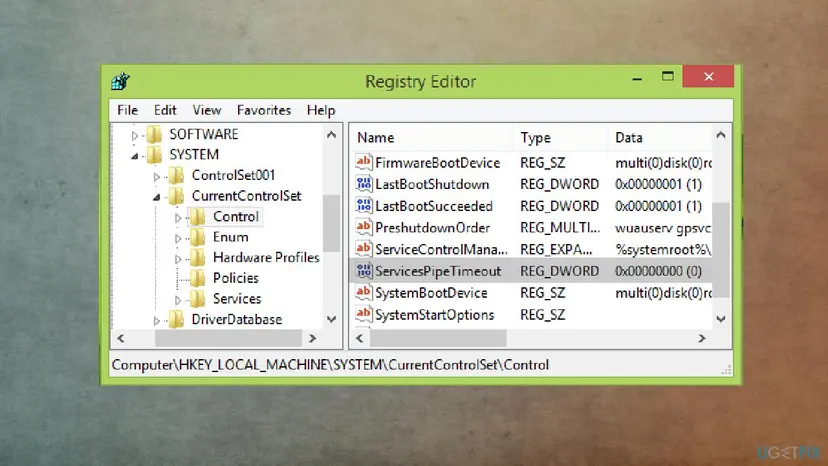Image resolution: width=828 pixels, height=466 pixels.
Task: Click the status bar registry path
Action: [331, 365]
